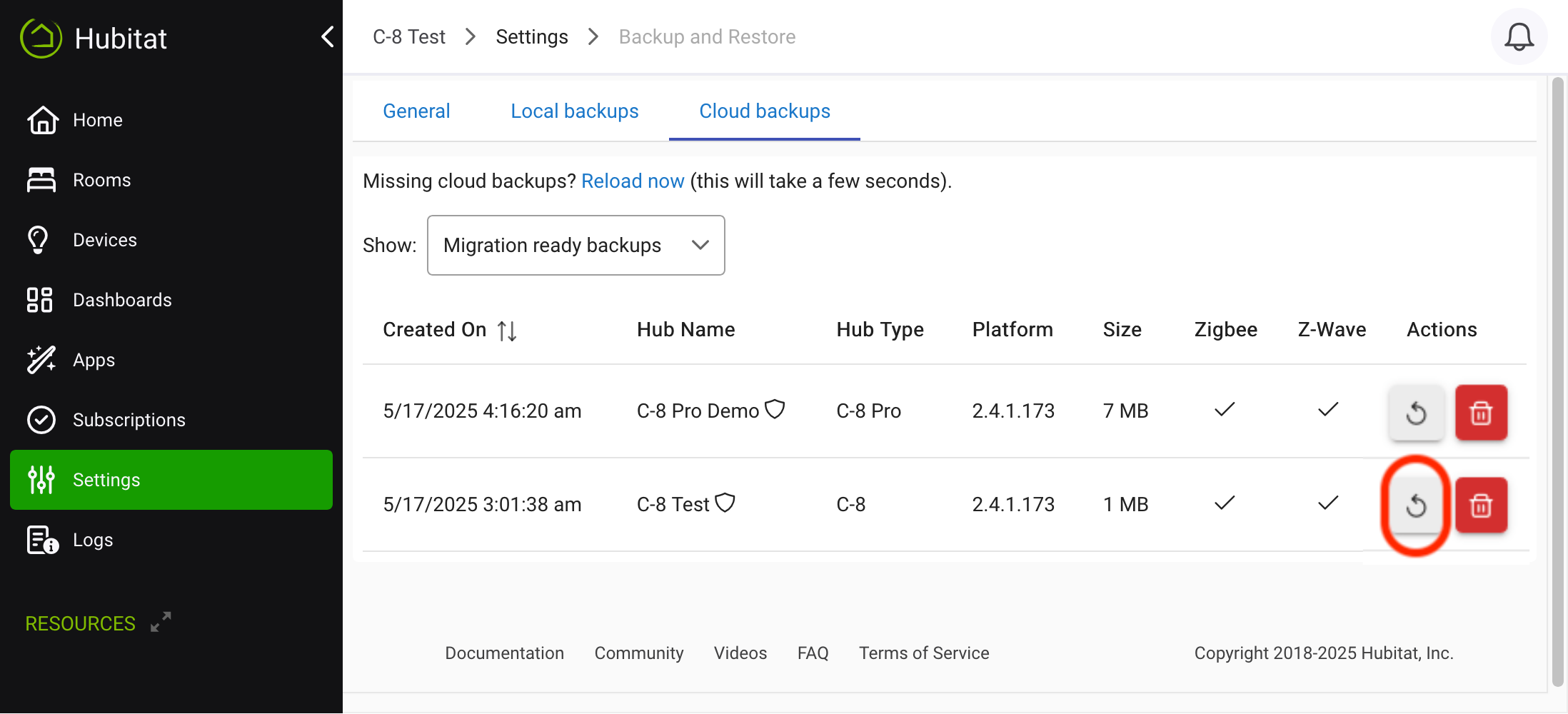This screenshot has height=714, width=1568.
Task: Collapse the sidebar with the left arrow
Action: tap(328, 36)
